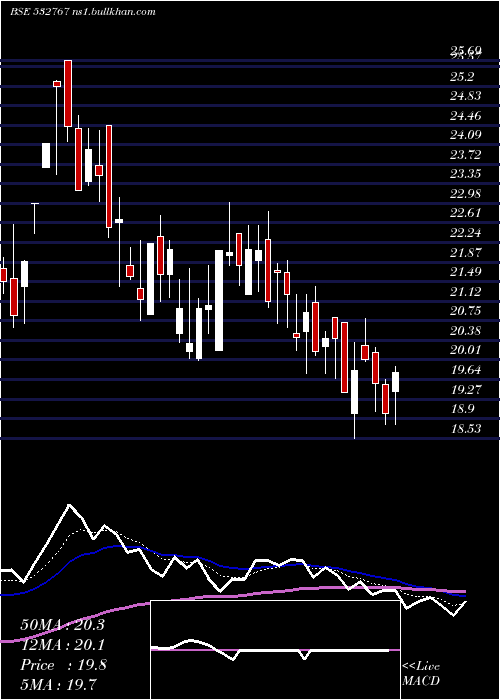The height and width of the screenshot is (700, 500).
Task: Click the <<Live MACD label
Action: click(x=421, y=673)
